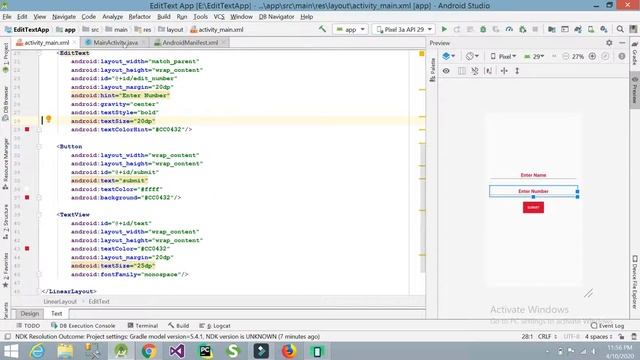This screenshot has width=640, height=360.
Task: Open the Profiler gauge icon
Action: (509, 29)
